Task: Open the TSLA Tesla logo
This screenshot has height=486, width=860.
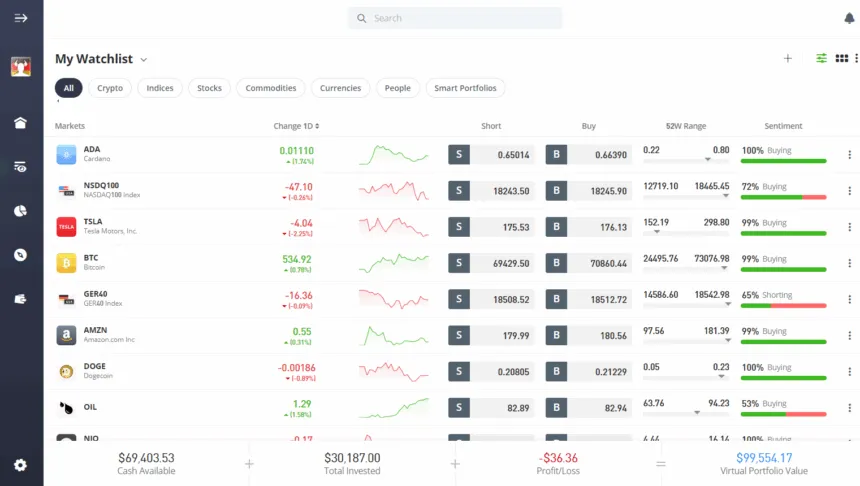Action: 66,227
